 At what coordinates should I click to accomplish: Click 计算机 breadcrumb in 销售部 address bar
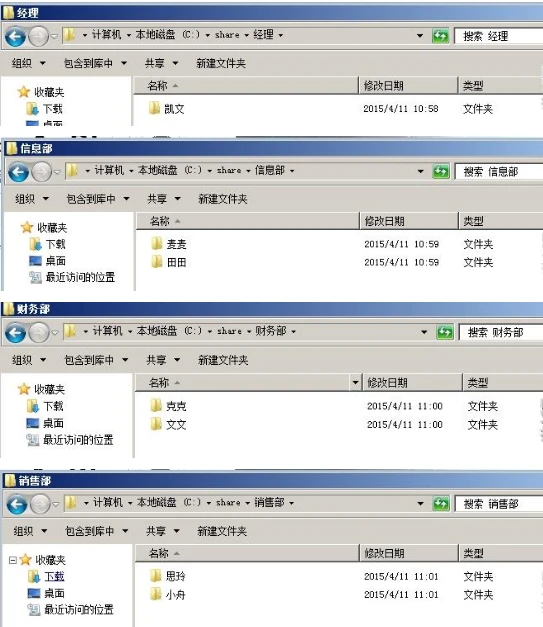[108, 502]
